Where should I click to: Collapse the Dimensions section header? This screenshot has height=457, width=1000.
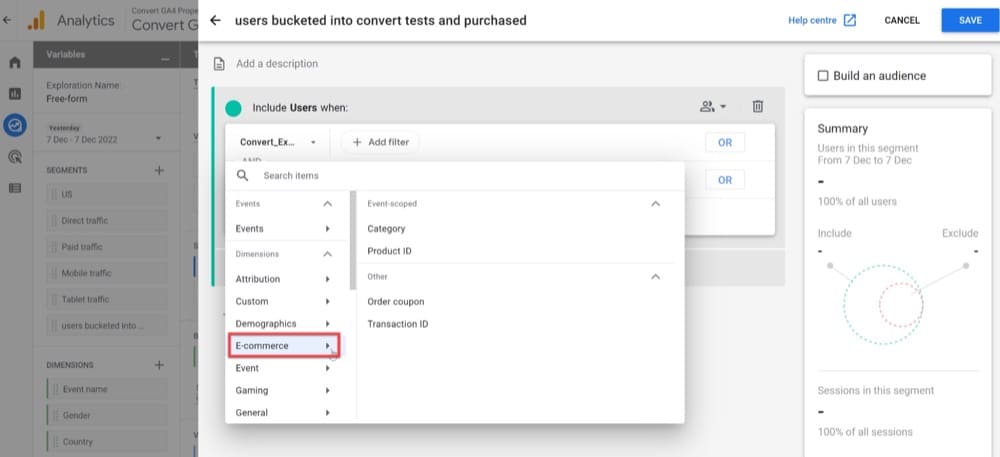327,254
